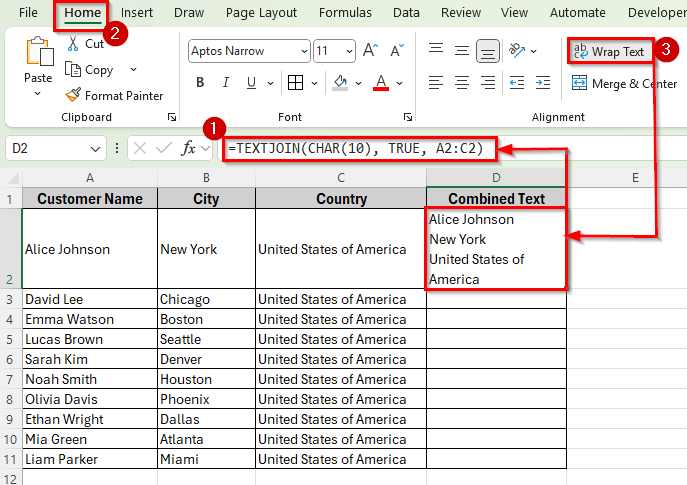This screenshot has width=687, height=485.
Task: Expand the Font Color options arrow
Action: point(399,83)
